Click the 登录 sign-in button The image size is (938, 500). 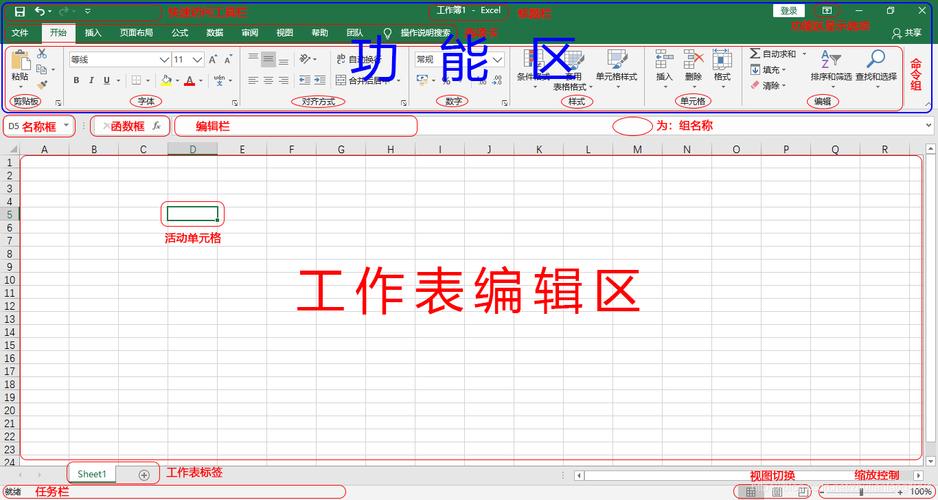[x=788, y=11]
